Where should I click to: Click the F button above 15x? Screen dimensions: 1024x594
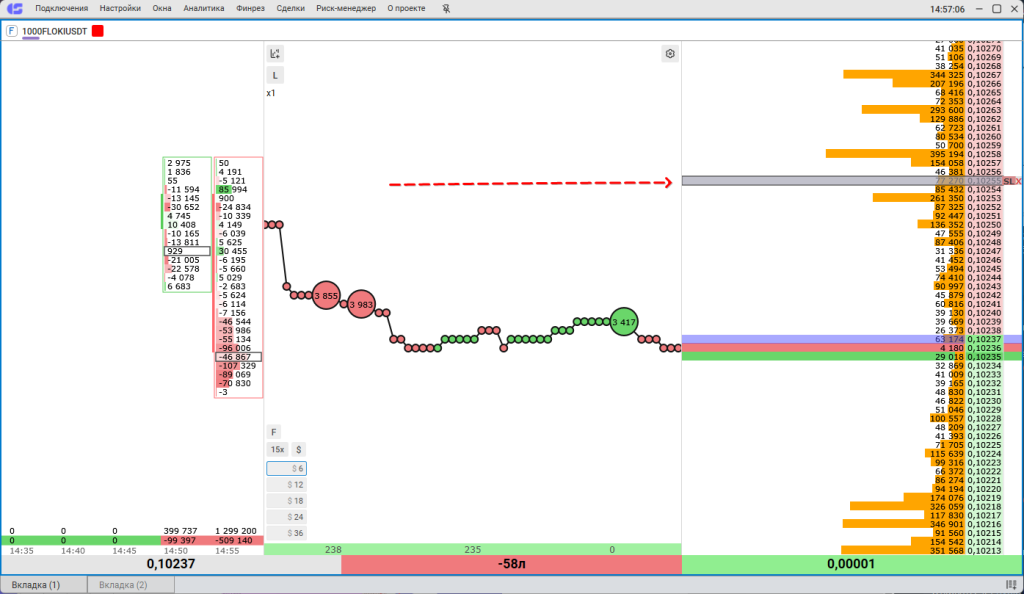[275, 432]
